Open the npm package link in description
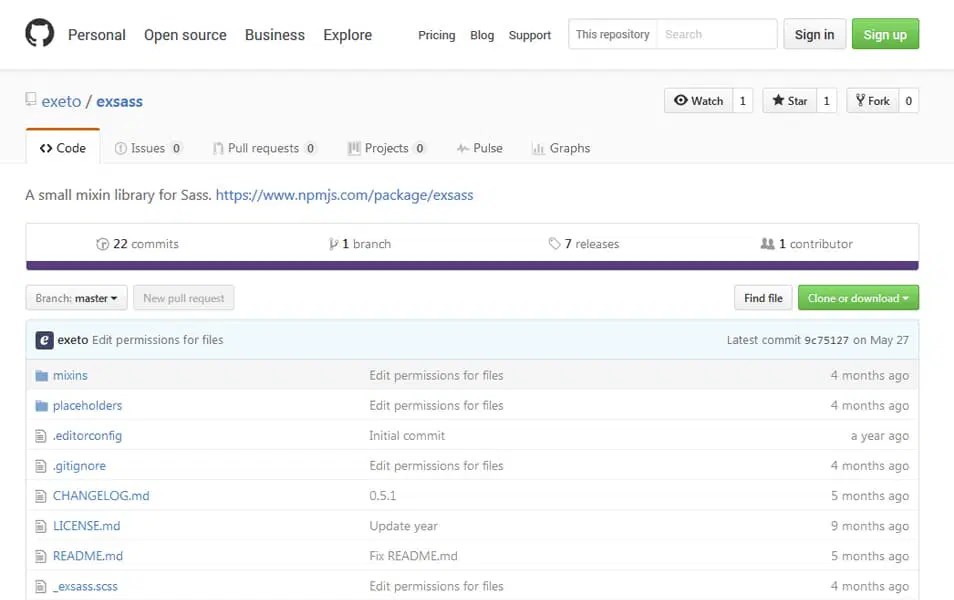Screen dimensions: 954x600 pos(345,195)
